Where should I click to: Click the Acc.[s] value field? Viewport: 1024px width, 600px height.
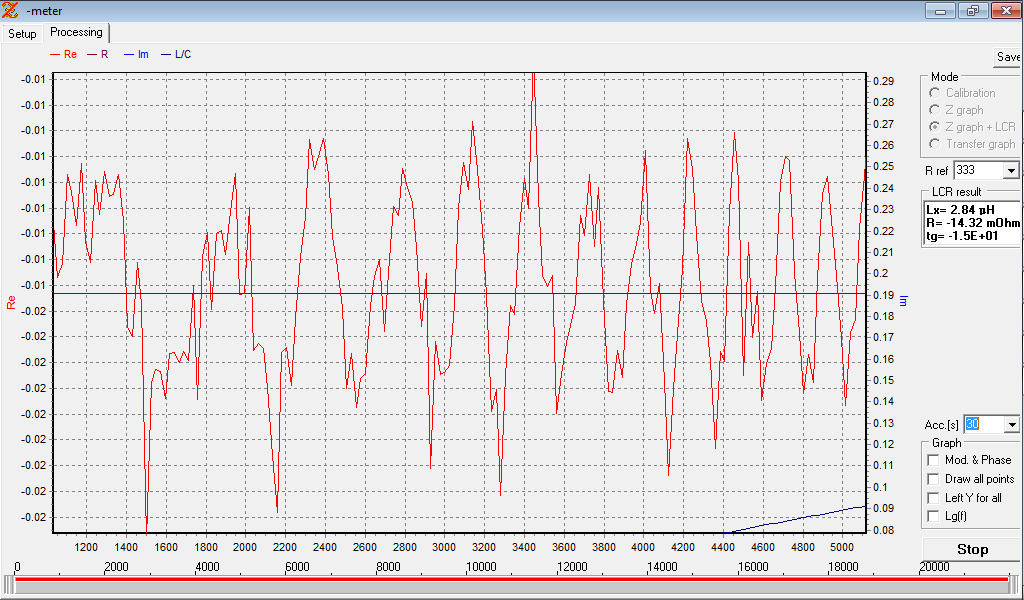984,424
